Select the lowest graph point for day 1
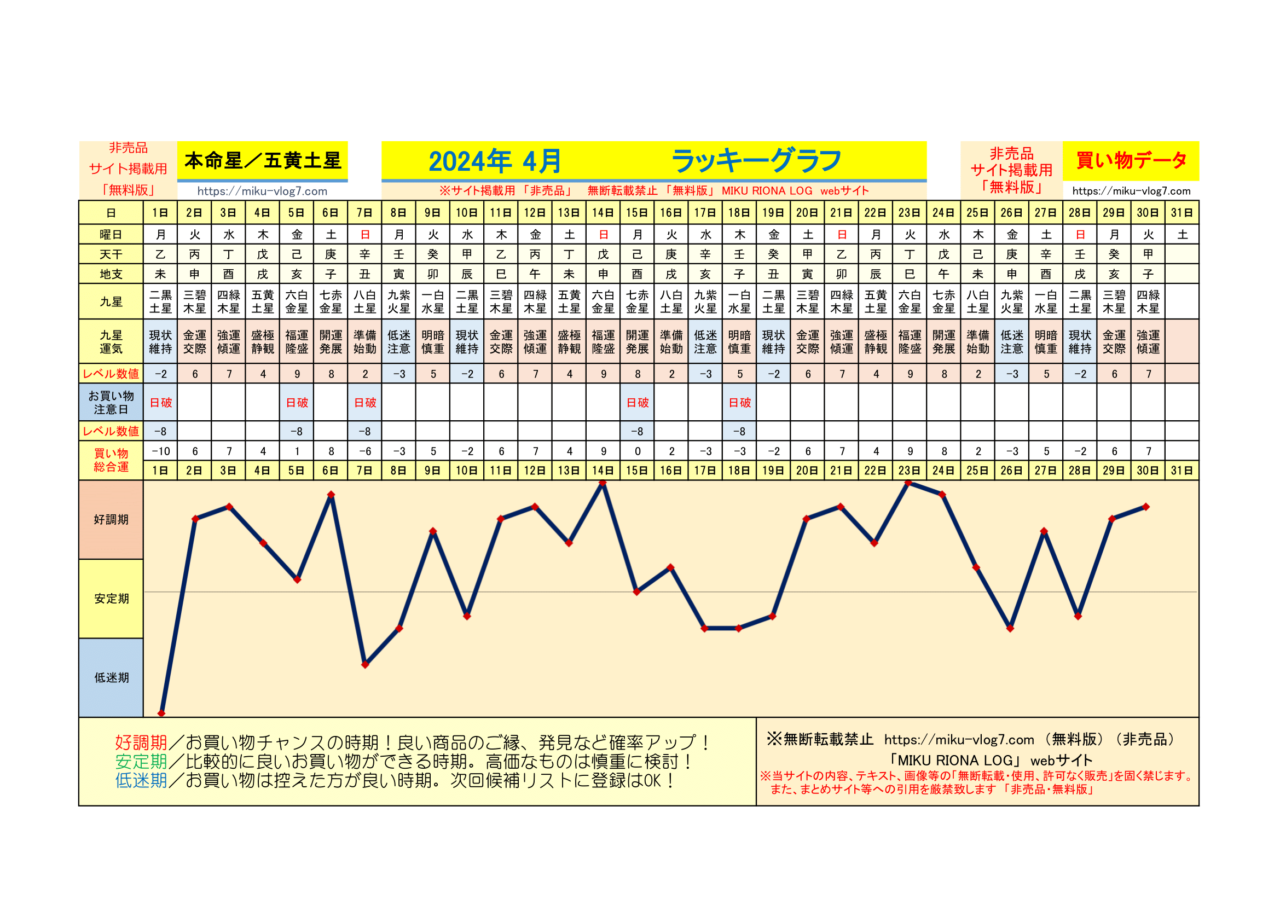This screenshot has width=1280, height=905. (161, 713)
